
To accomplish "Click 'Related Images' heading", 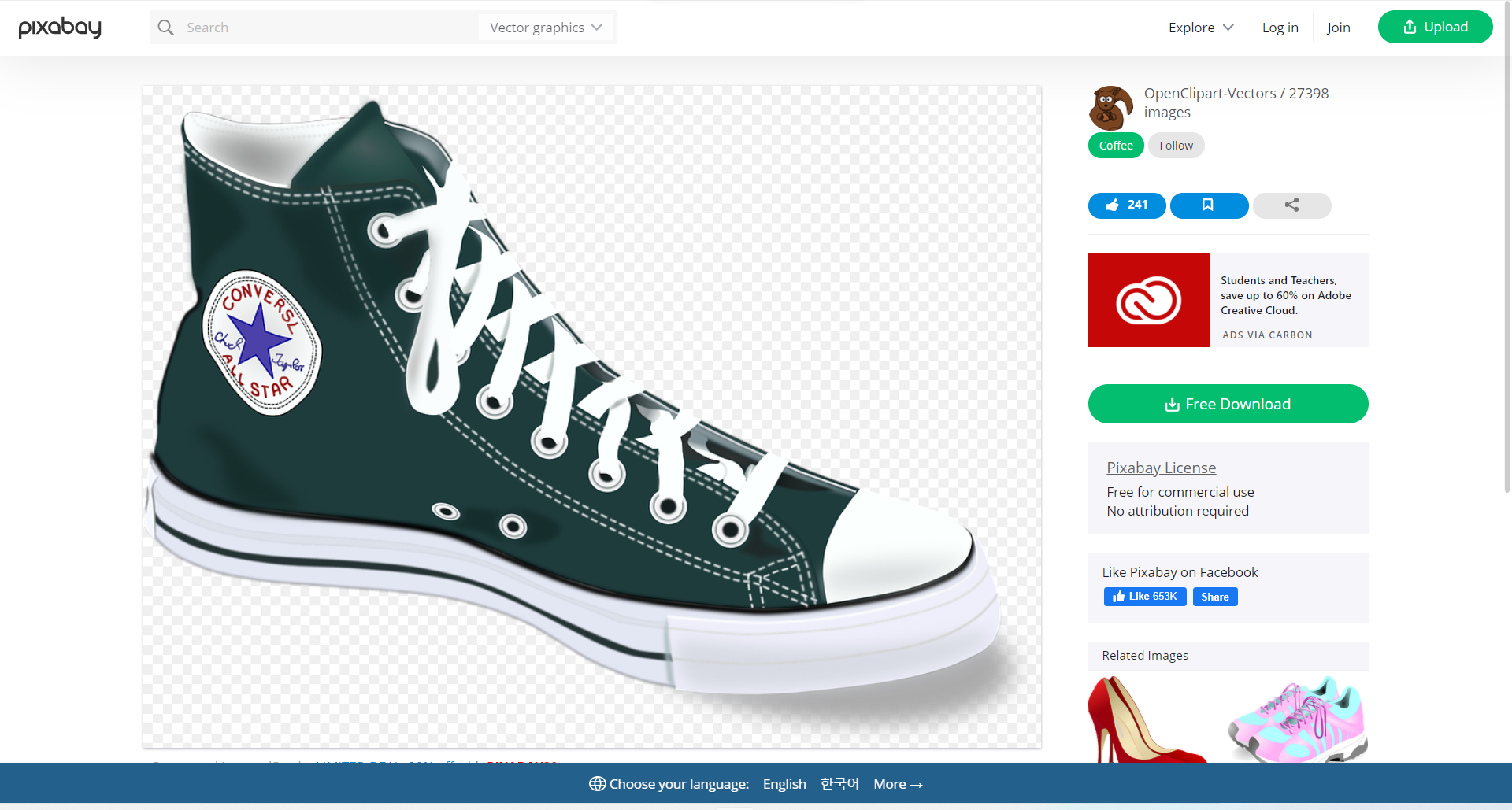I will (x=1145, y=656).
